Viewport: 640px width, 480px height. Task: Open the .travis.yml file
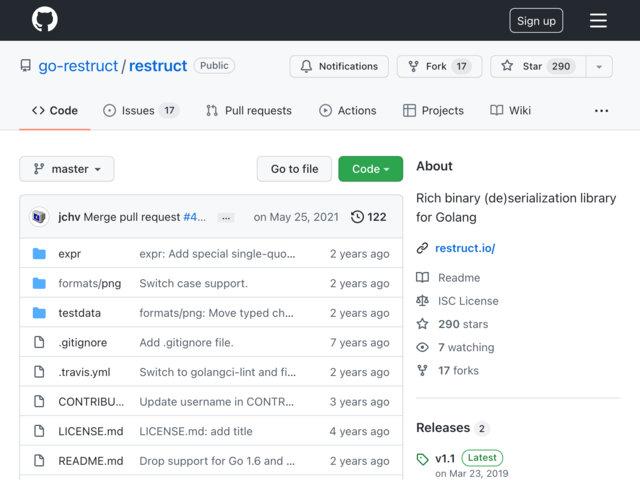click(x=84, y=372)
